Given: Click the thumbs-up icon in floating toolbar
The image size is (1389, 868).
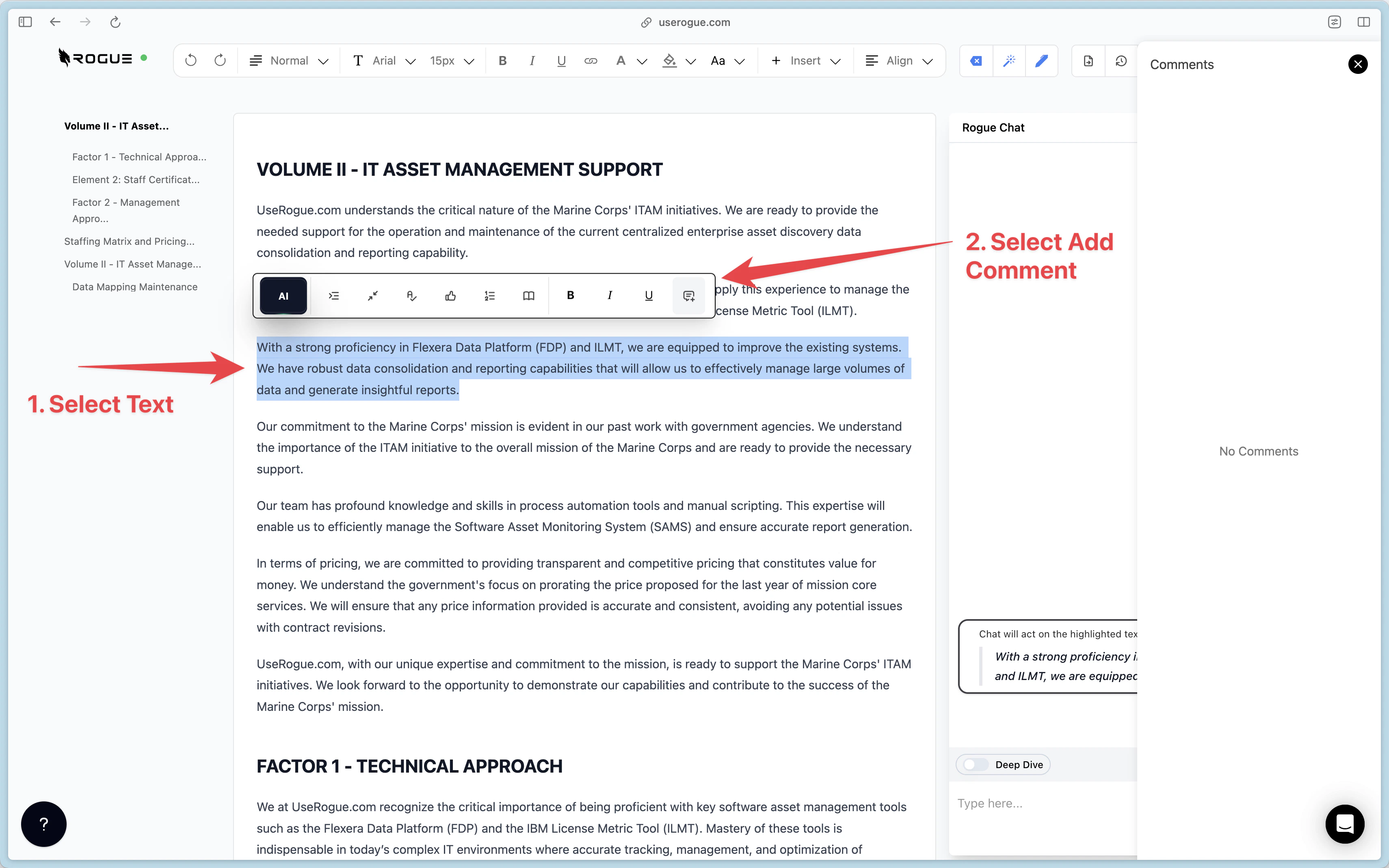Looking at the screenshot, I should [x=451, y=296].
